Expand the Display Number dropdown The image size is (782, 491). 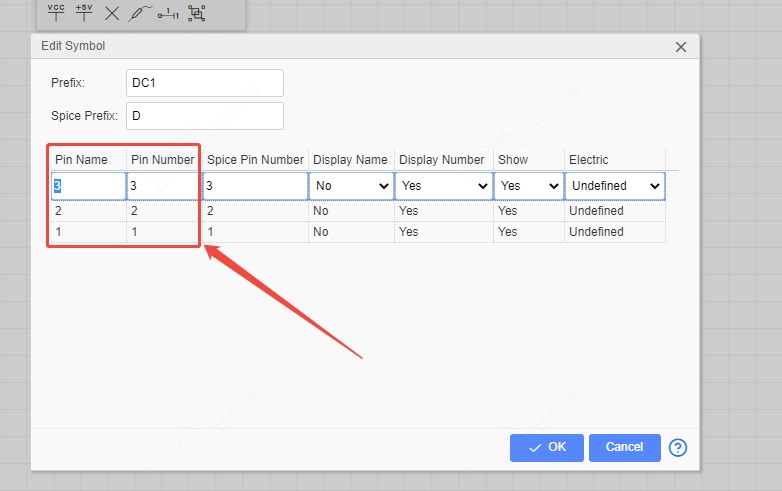click(443, 186)
